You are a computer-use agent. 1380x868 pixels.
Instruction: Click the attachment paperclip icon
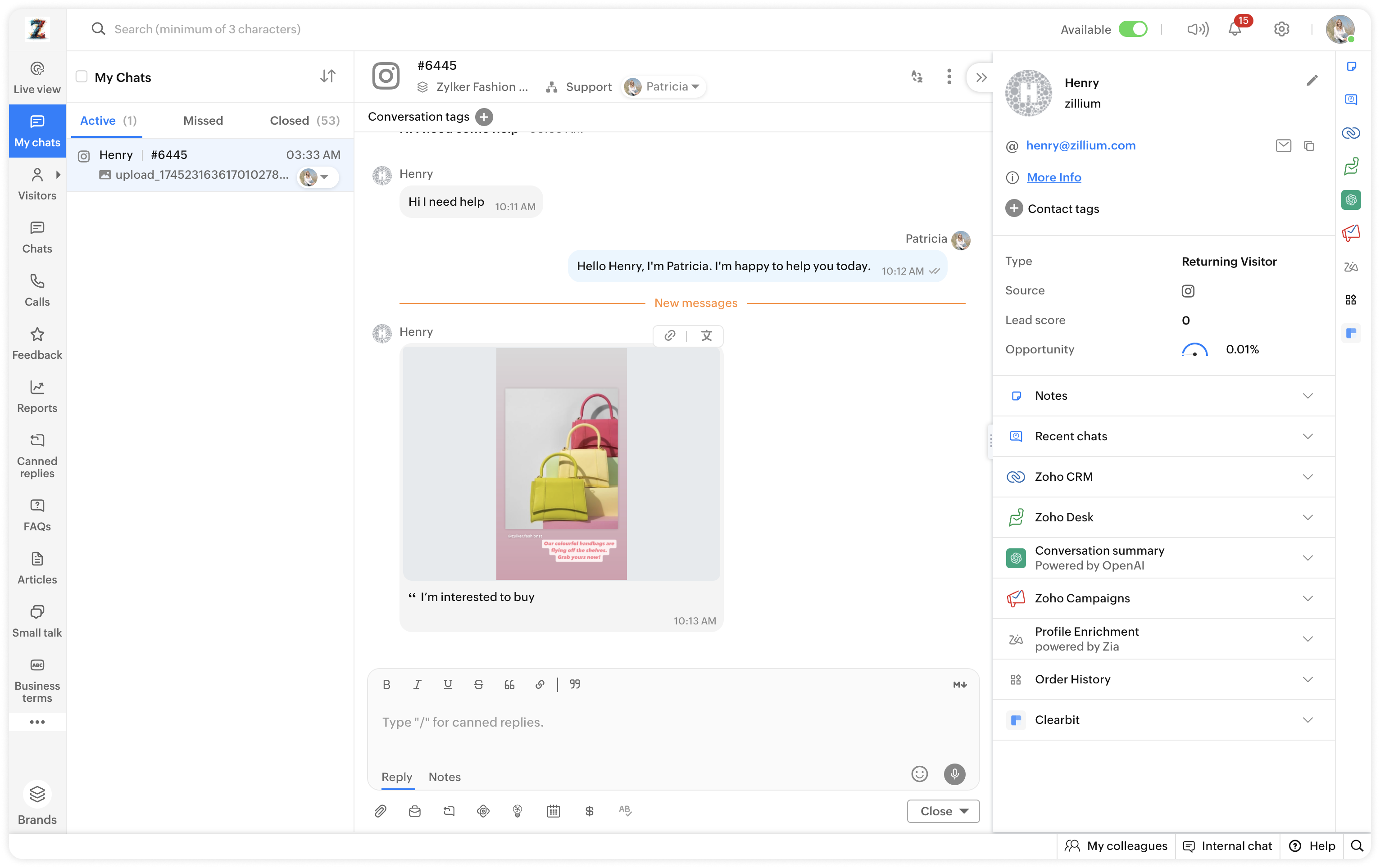381,811
